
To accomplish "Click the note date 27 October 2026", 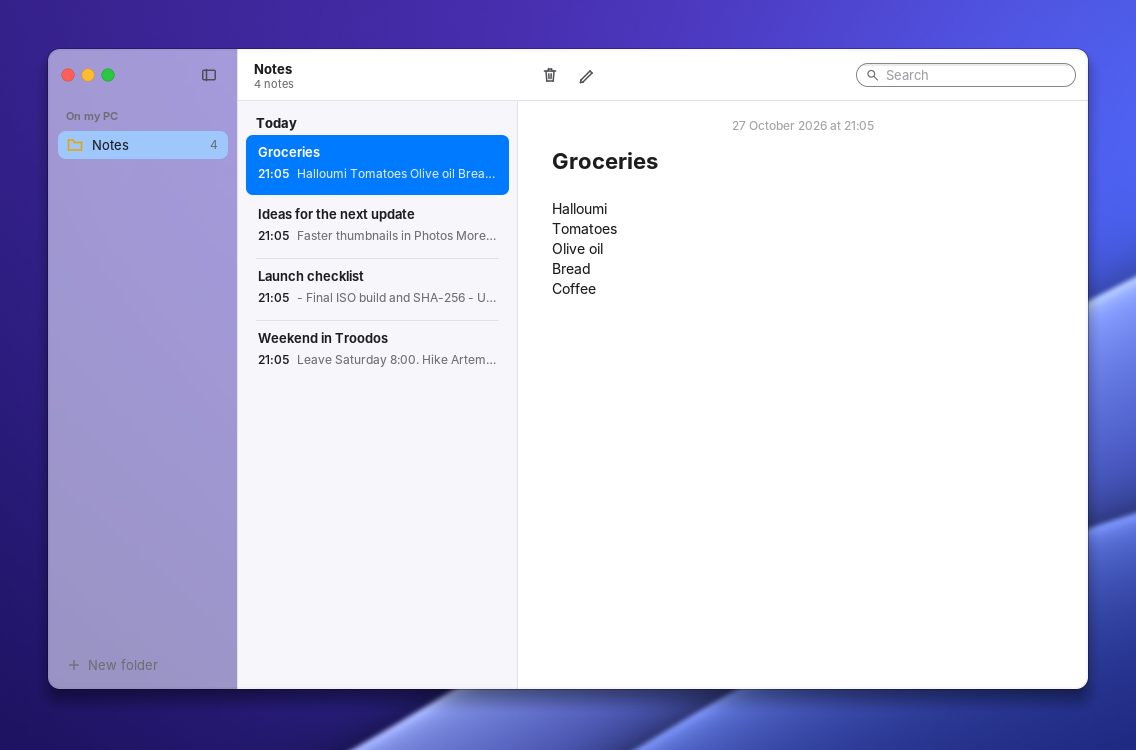I will pos(779,126).
